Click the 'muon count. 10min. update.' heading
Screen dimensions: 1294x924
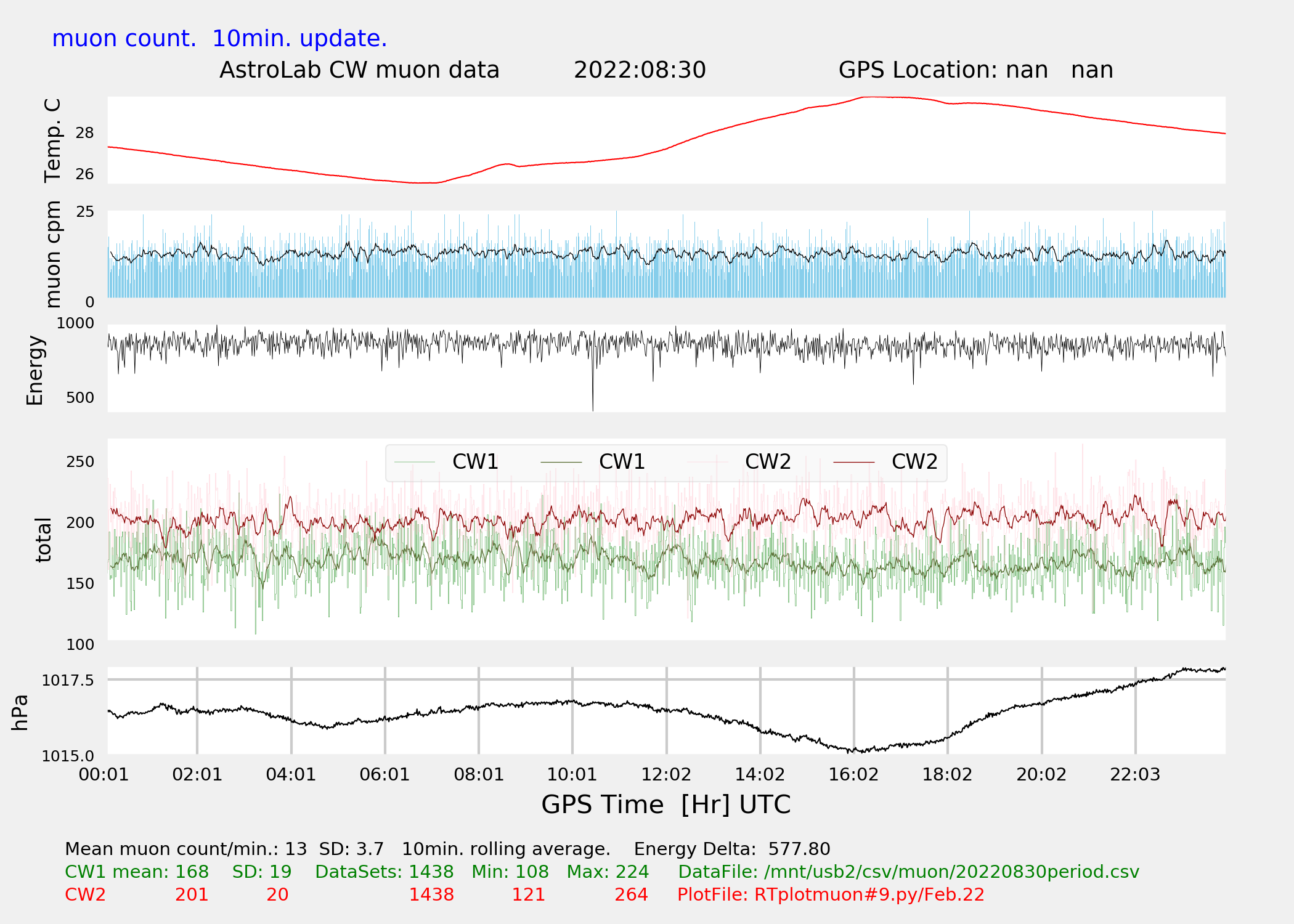(219, 39)
